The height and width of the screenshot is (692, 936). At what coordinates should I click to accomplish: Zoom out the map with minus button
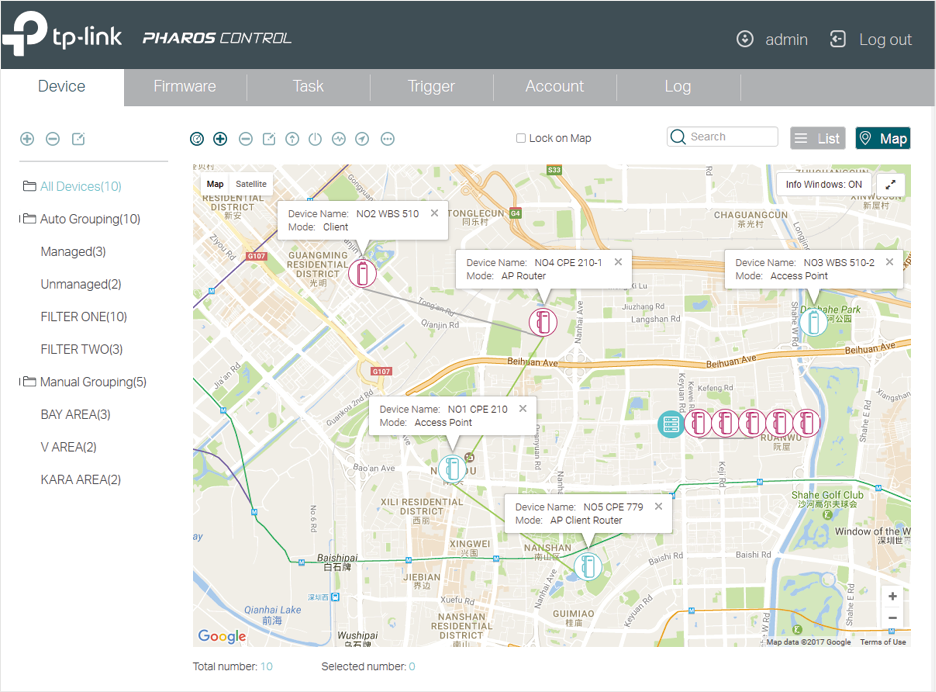(x=892, y=618)
